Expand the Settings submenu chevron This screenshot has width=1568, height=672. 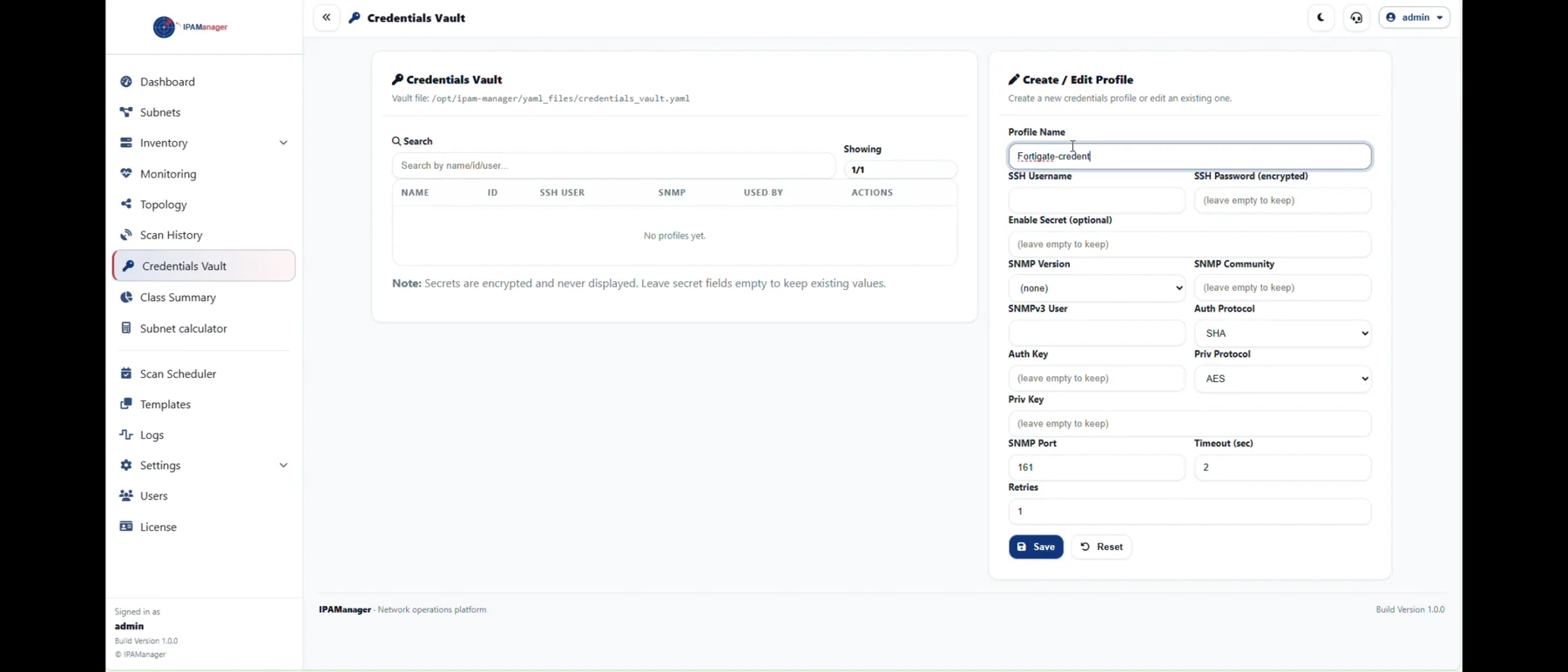tap(283, 466)
